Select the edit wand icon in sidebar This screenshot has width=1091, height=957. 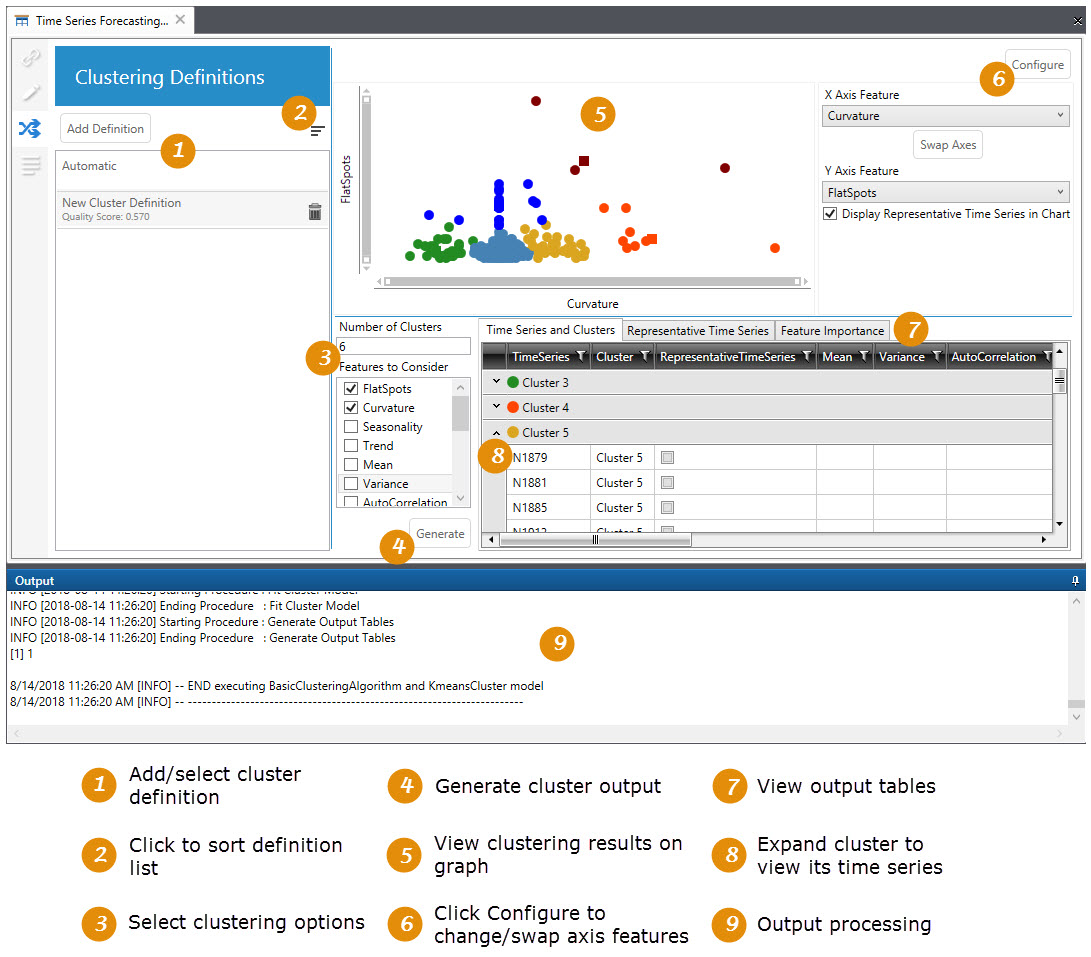pyautogui.click(x=31, y=93)
